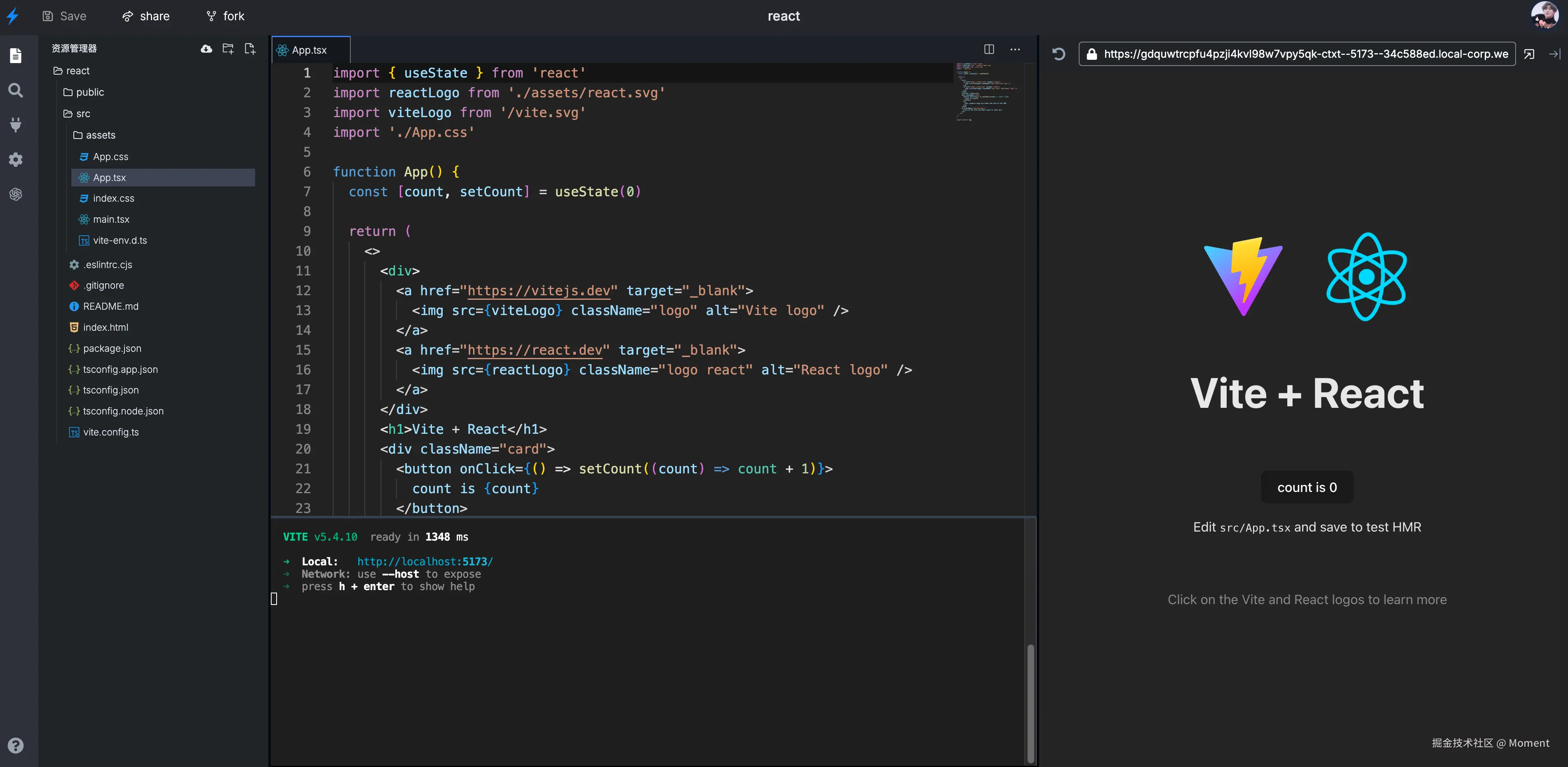
Task: Click the new file icon
Action: tap(249, 49)
